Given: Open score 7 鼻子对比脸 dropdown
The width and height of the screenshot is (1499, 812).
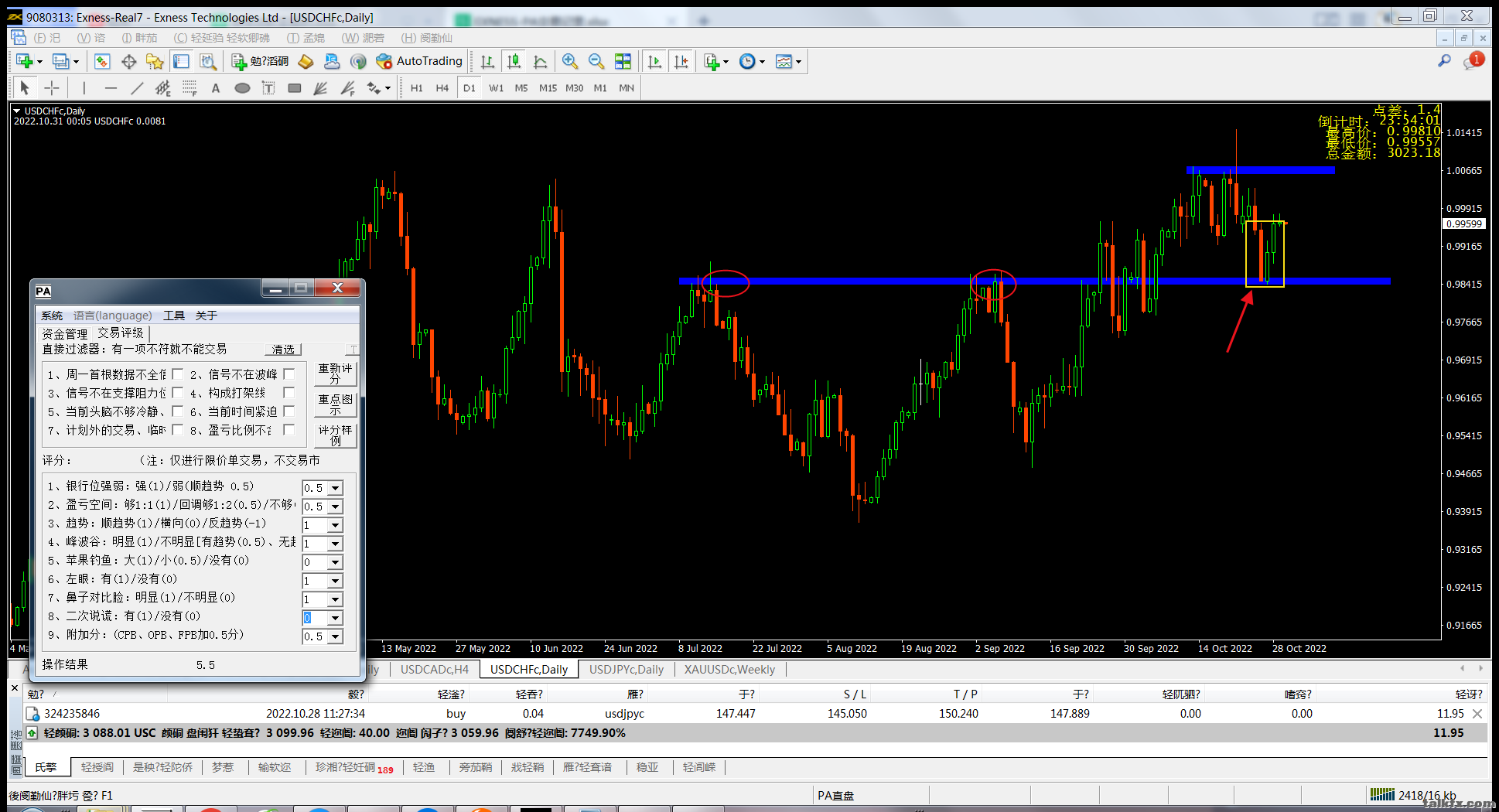Looking at the screenshot, I should (336, 599).
